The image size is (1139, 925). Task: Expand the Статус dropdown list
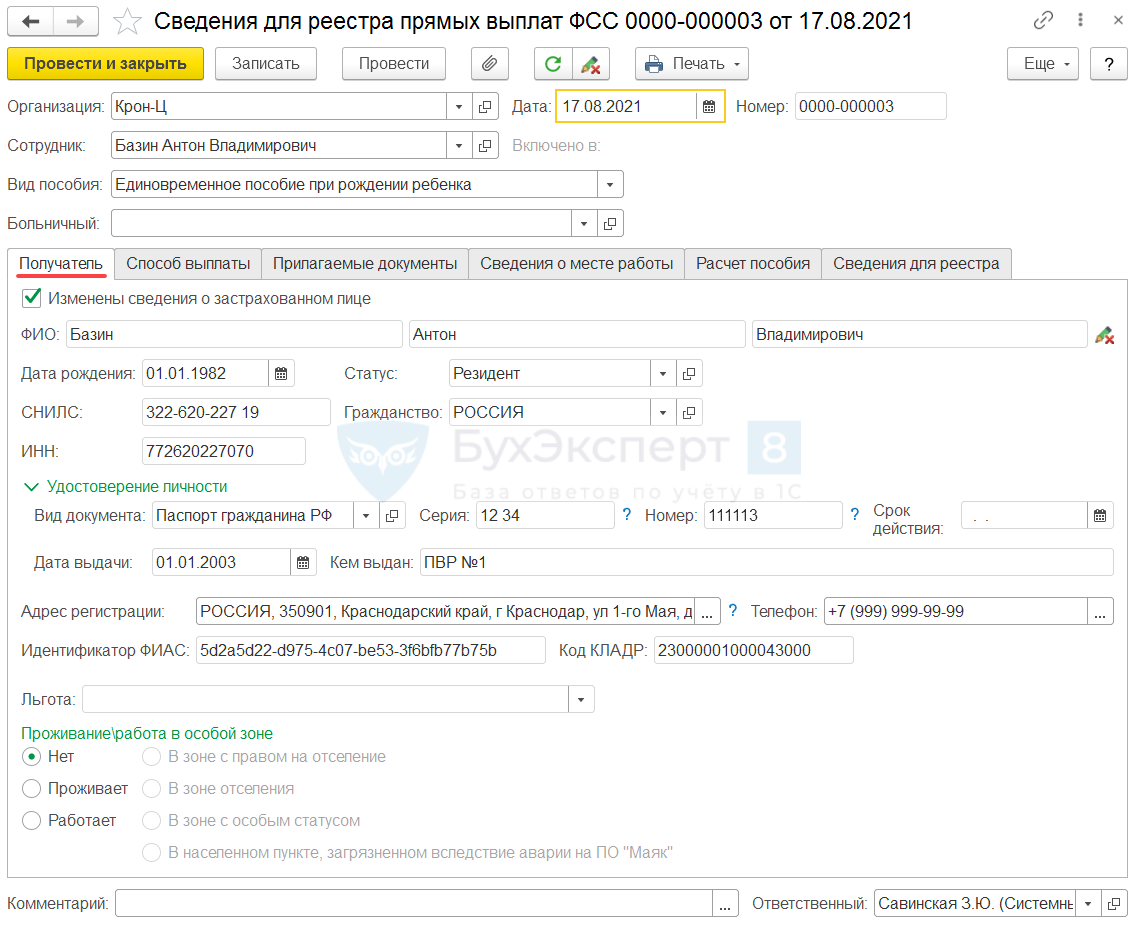(662, 373)
